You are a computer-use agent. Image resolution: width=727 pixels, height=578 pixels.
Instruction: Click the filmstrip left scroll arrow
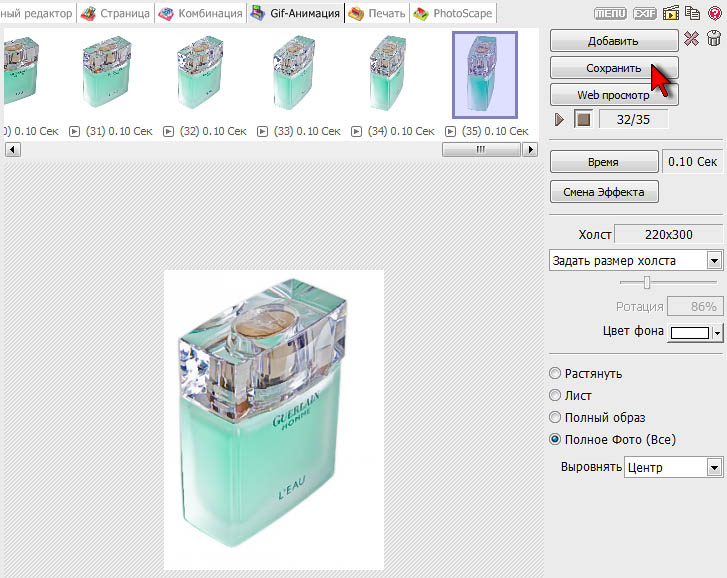coord(13,150)
